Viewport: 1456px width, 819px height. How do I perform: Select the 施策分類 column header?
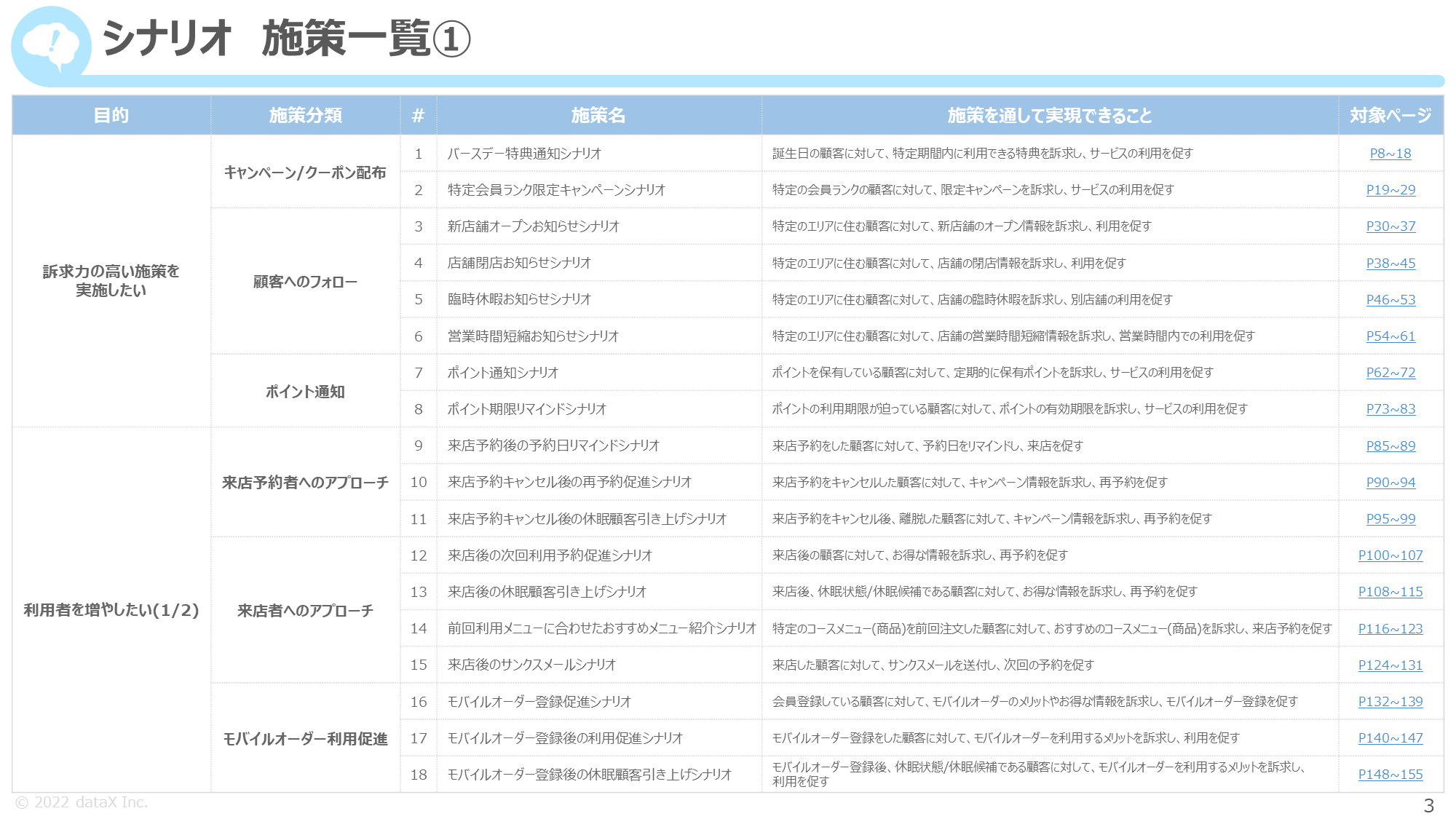(305, 116)
